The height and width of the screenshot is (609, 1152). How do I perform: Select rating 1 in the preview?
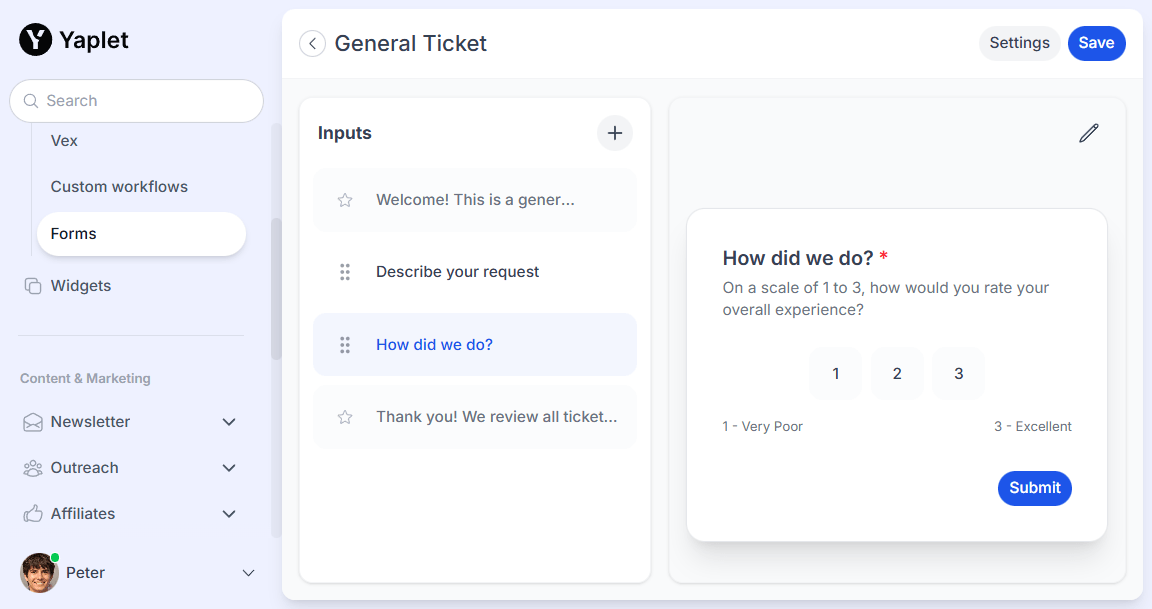click(836, 374)
